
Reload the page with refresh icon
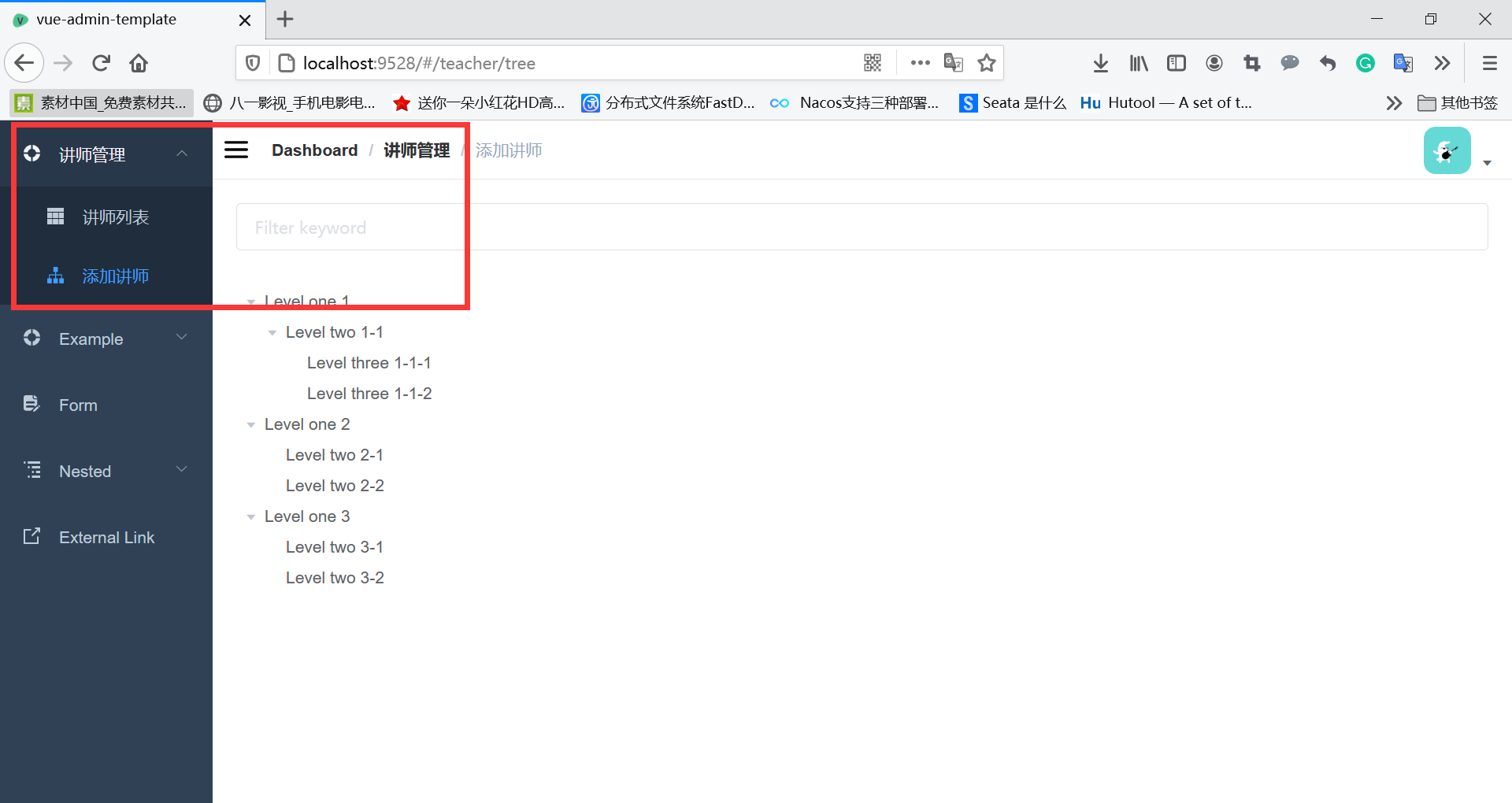pyautogui.click(x=101, y=63)
